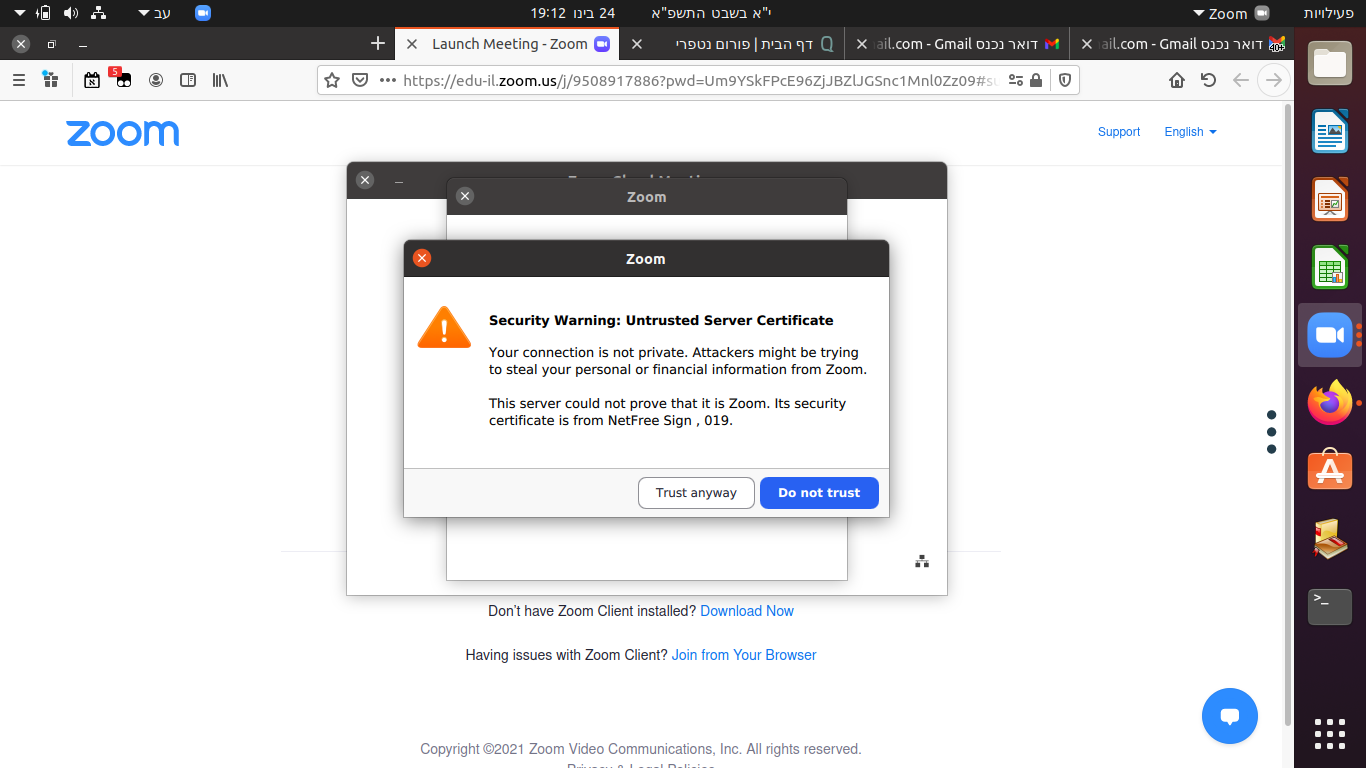Open a new browser tab
1366x768 pixels.
point(377,43)
